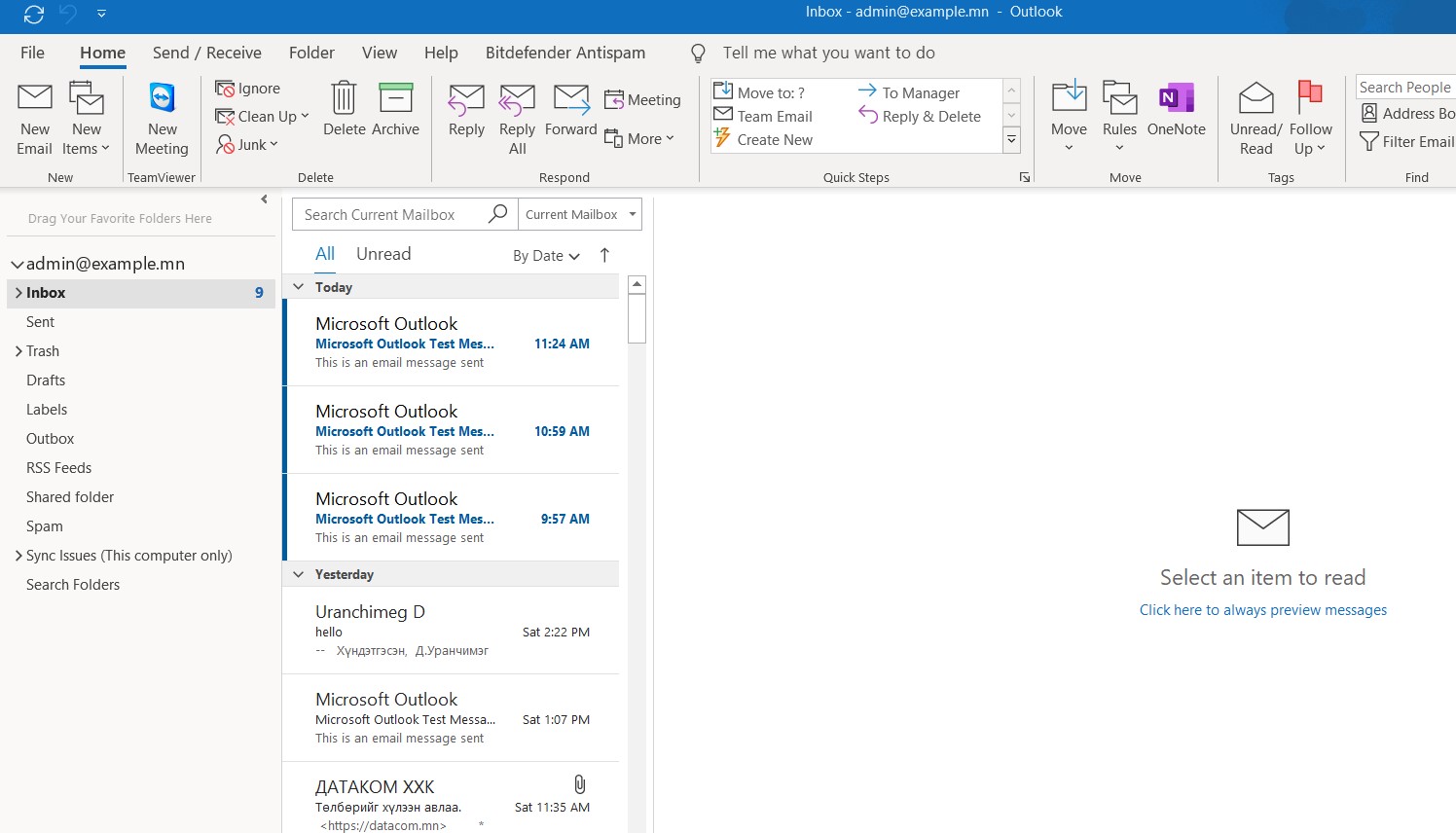Viewport: 1456px width, 833px height.
Task: Collapse the admin@example.mn account tree
Action: pyautogui.click(x=17, y=265)
